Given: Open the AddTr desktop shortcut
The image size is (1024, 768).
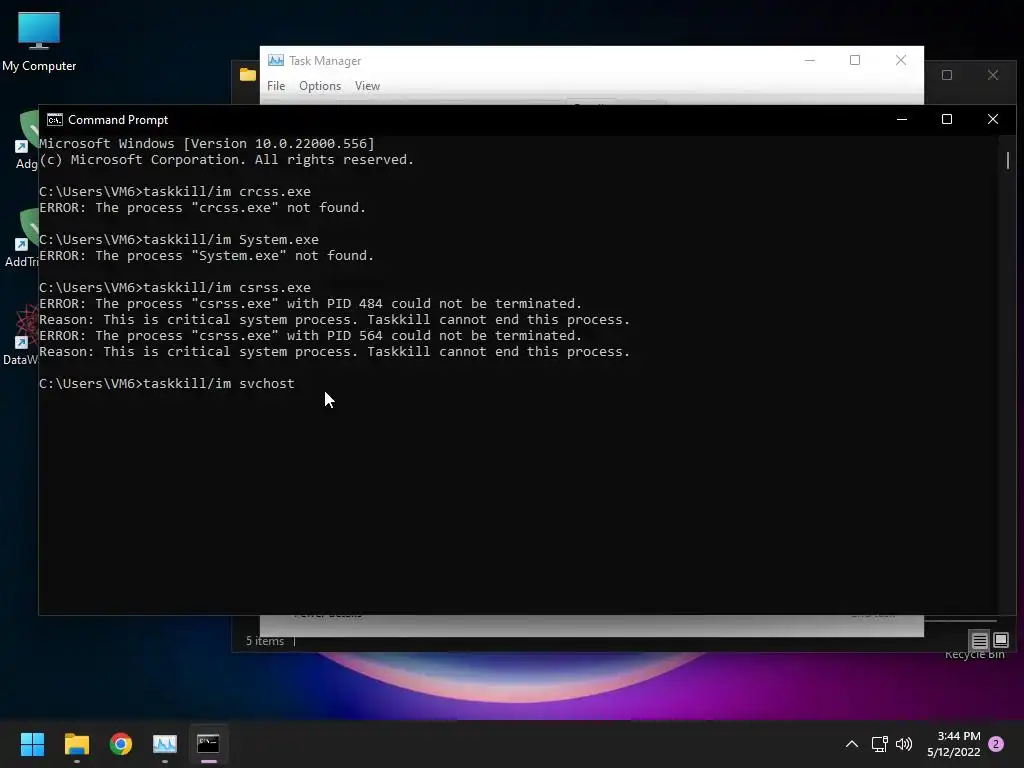Looking at the screenshot, I should 21,238.
